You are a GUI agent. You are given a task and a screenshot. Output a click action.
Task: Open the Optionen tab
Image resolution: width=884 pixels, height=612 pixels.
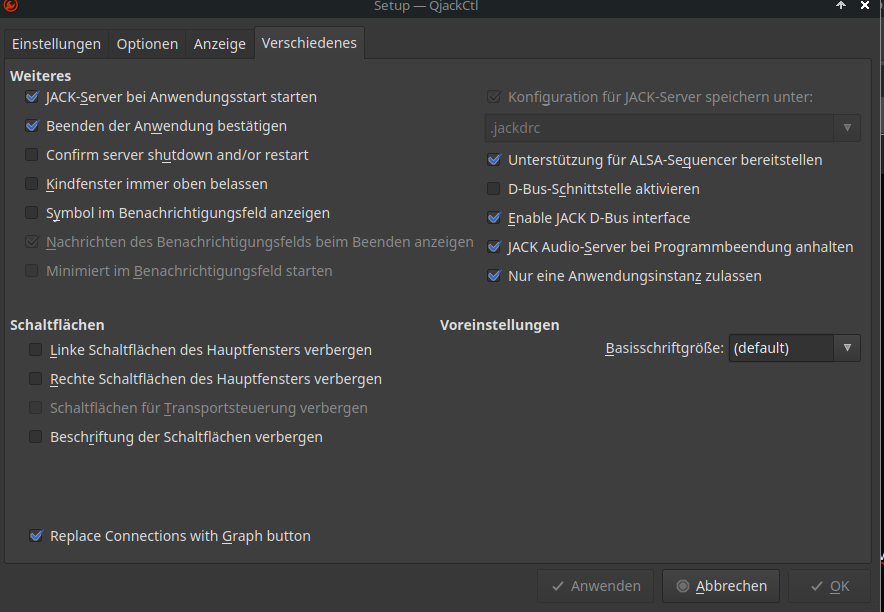(147, 44)
